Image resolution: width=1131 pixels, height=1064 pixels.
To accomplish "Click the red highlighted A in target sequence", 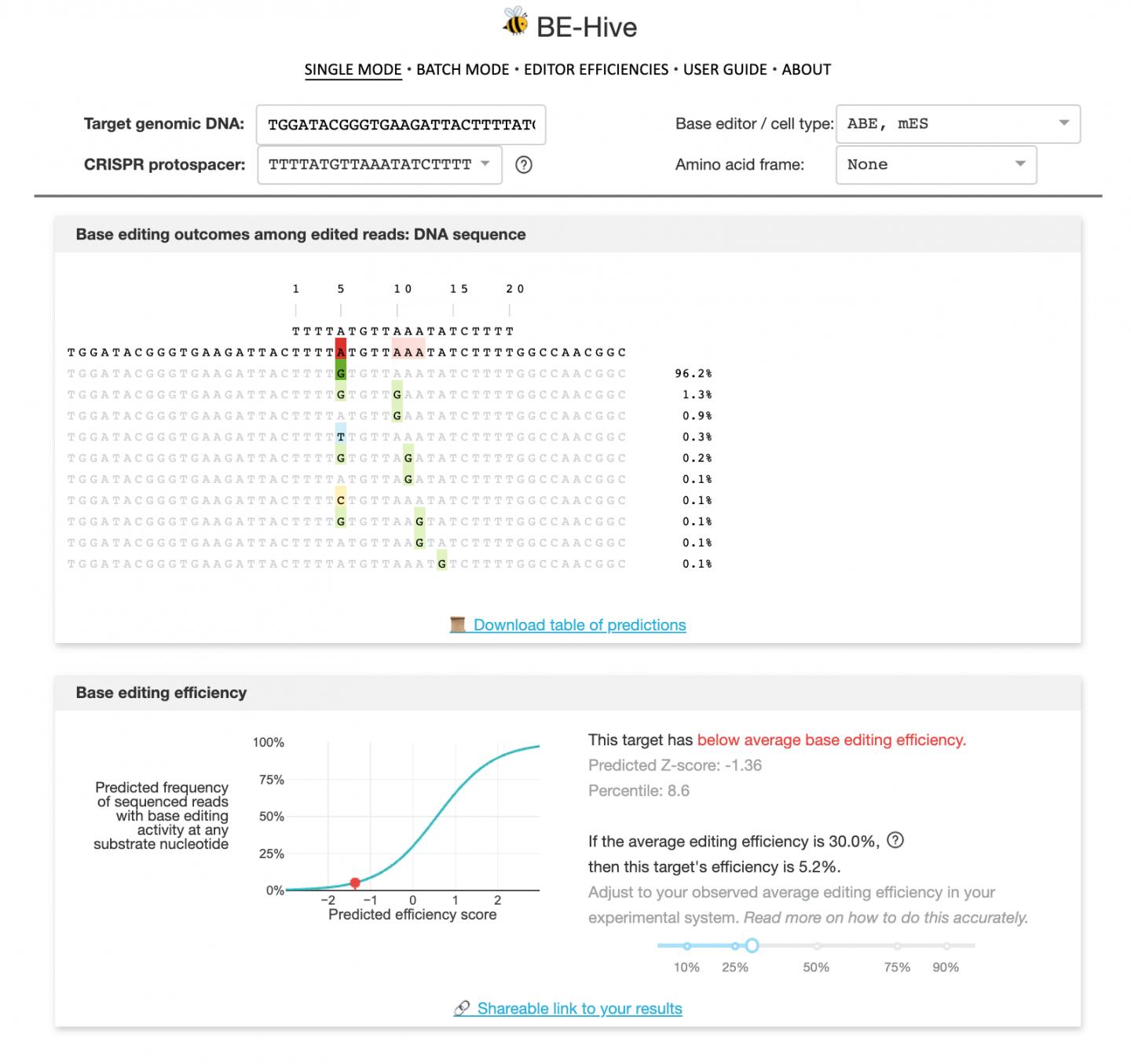I will coord(341,352).
